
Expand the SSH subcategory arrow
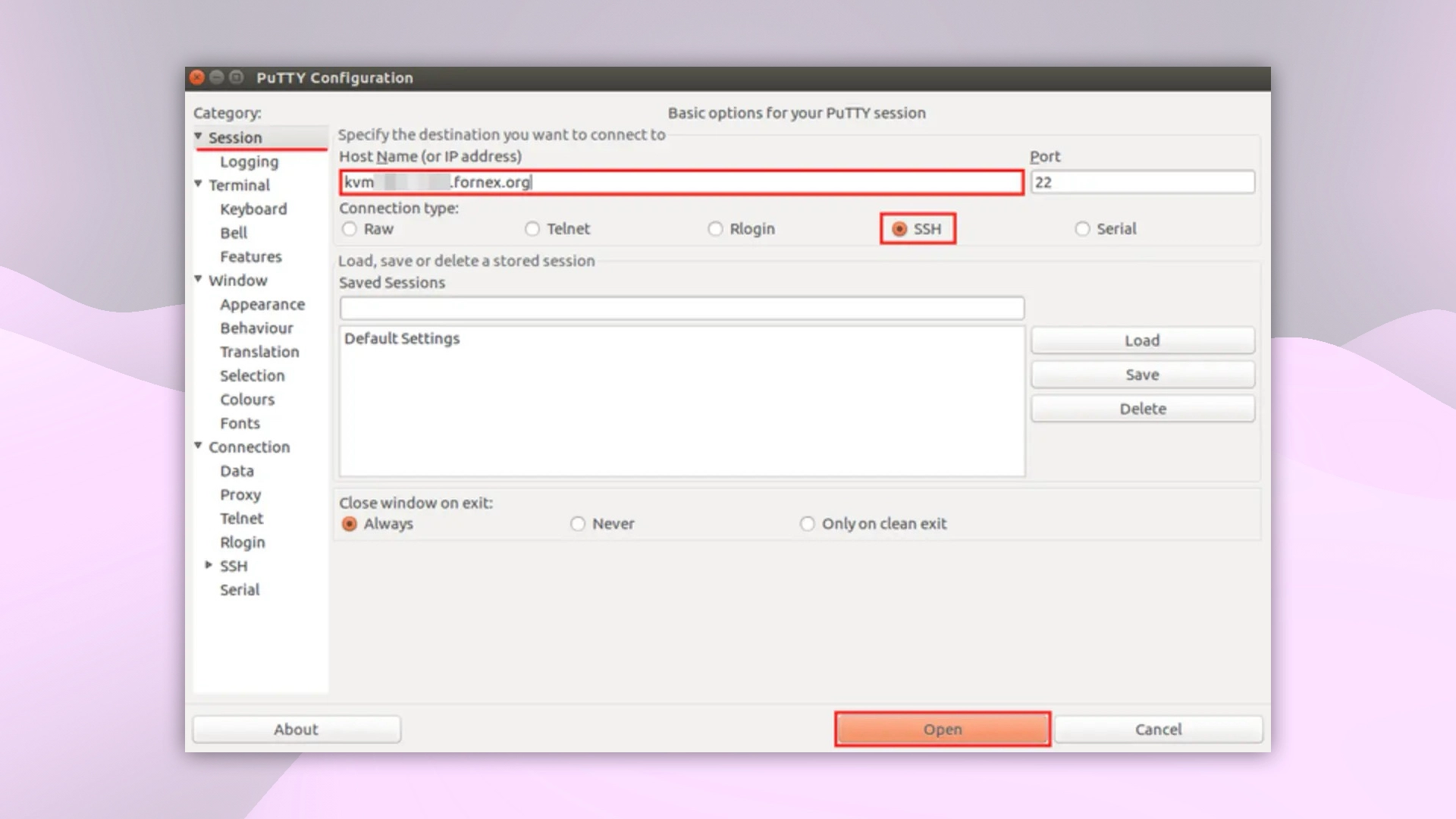pos(209,565)
